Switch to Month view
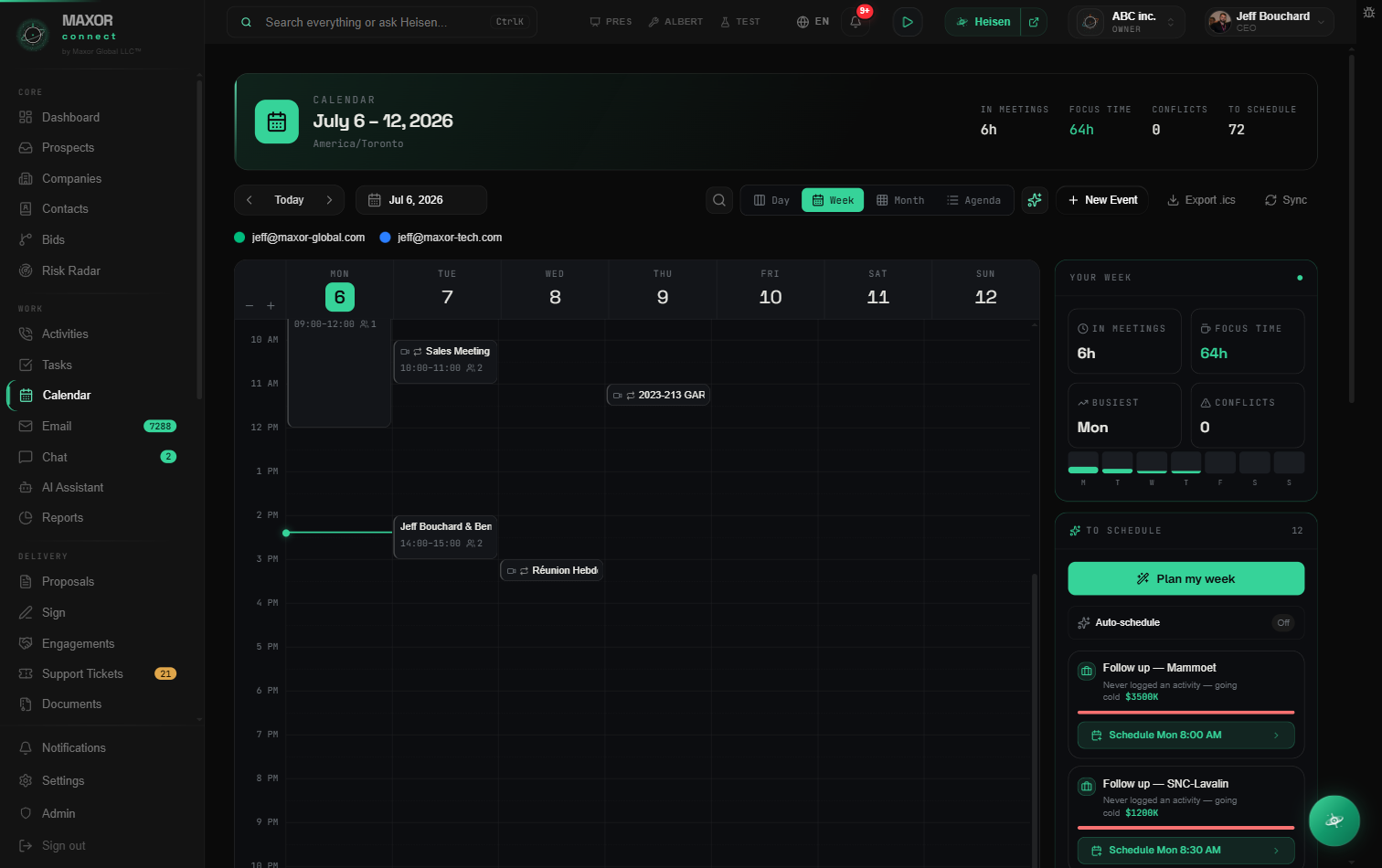The image size is (1382, 868). pos(900,200)
